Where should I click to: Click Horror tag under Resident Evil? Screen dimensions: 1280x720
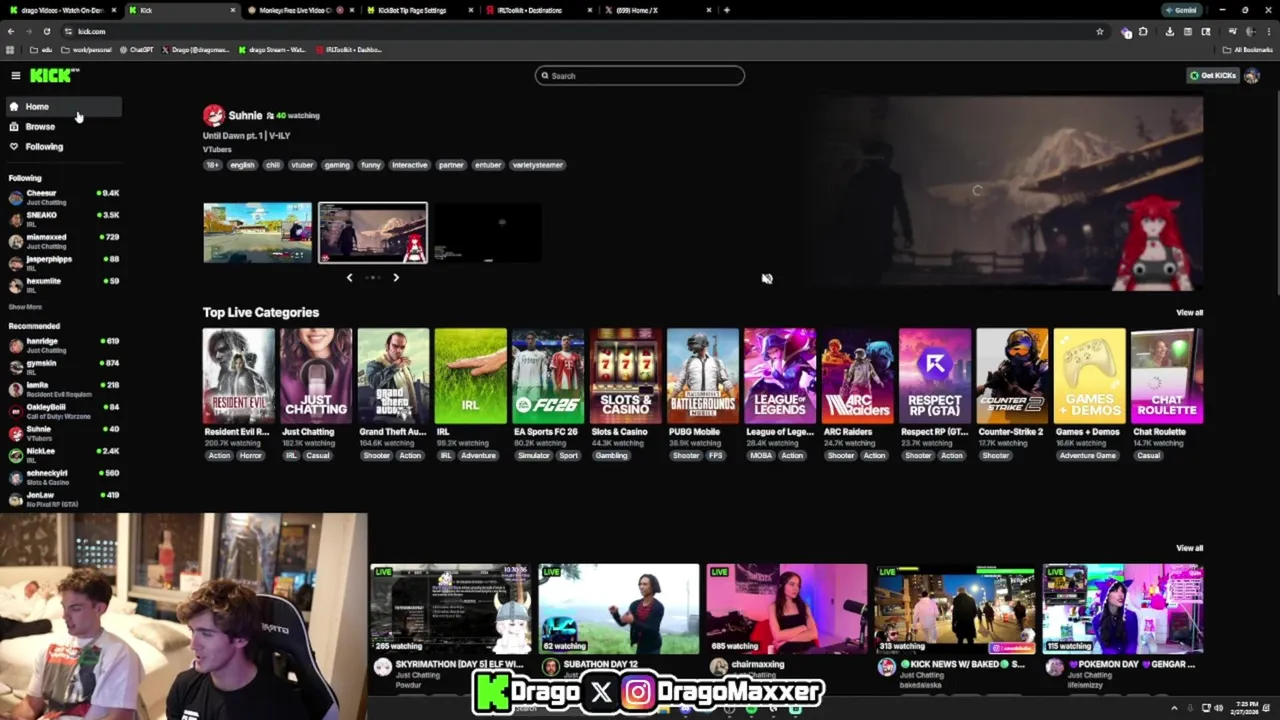pos(250,456)
